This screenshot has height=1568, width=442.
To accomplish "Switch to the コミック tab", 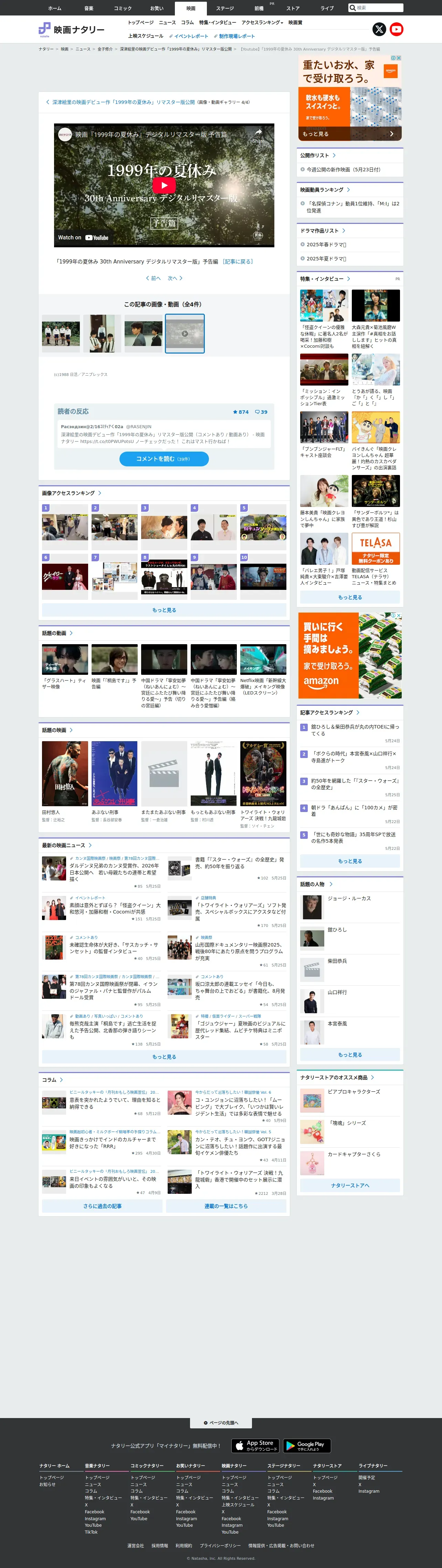I will click(x=123, y=9).
